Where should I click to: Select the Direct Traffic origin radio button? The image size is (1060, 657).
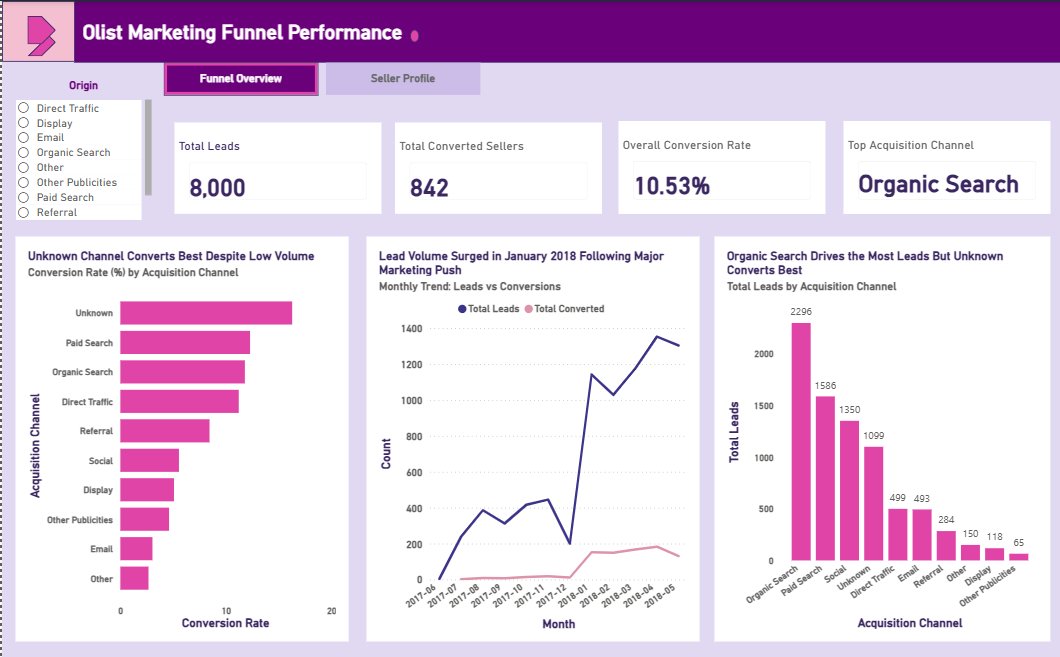24,108
